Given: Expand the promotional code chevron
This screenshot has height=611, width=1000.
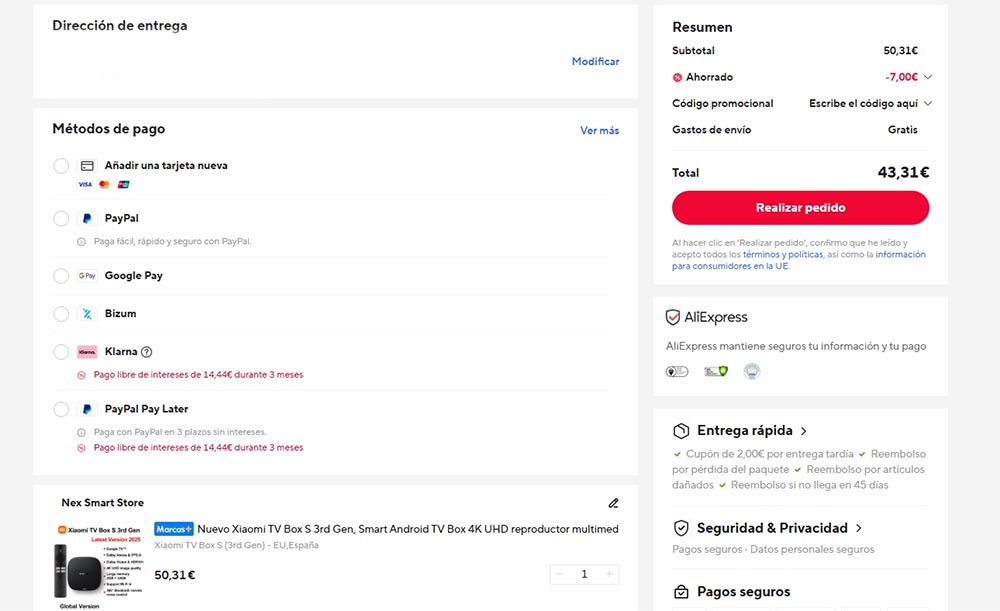Looking at the screenshot, I should 928,103.
